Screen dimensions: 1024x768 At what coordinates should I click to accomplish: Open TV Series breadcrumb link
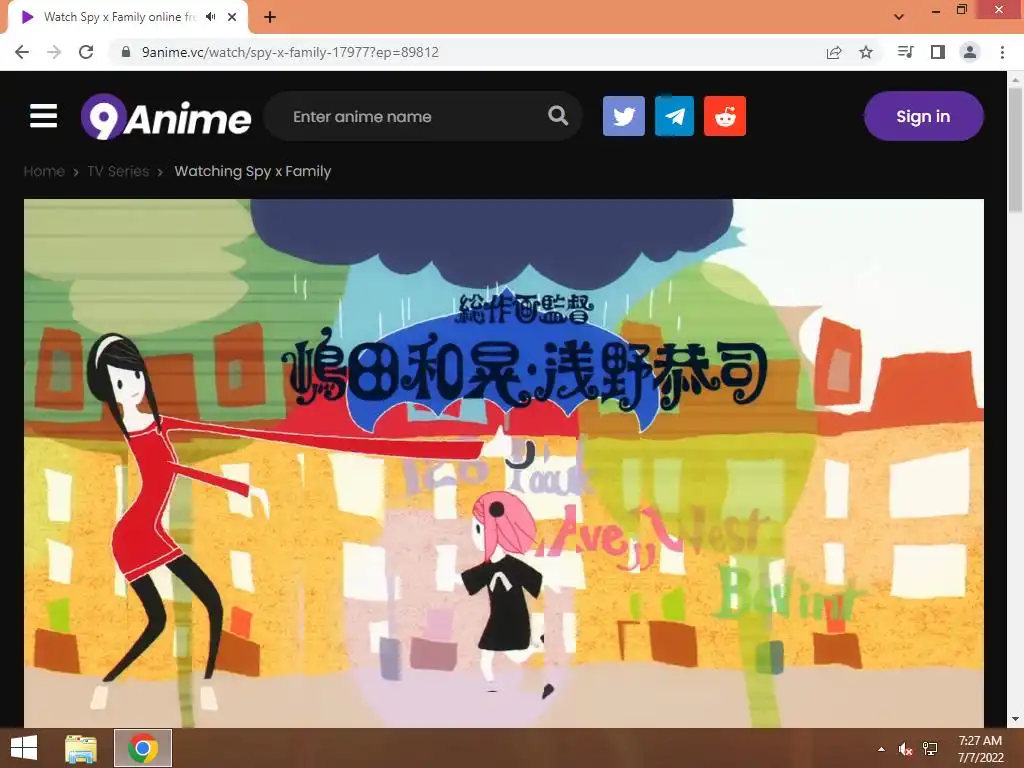pyautogui.click(x=118, y=171)
